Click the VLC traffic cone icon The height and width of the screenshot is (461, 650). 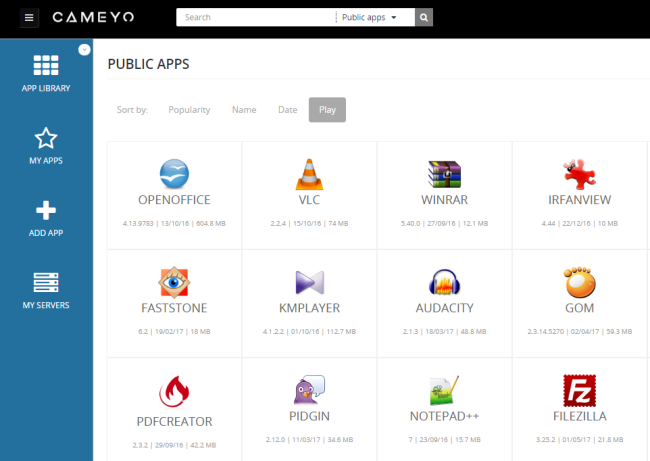309,174
